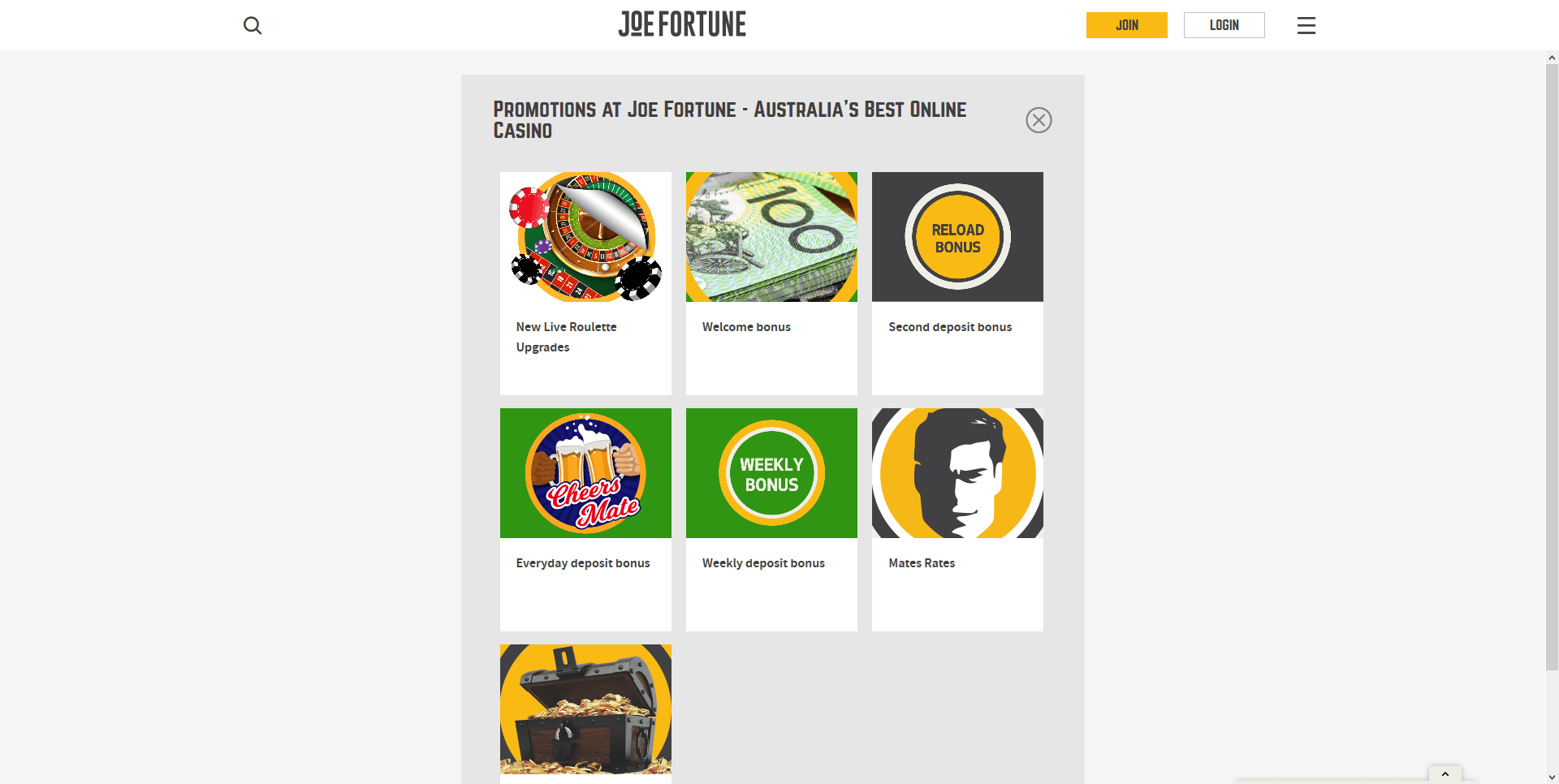Open Second deposit bonus link
Viewport: 1559px width, 784px height.
coord(950,327)
